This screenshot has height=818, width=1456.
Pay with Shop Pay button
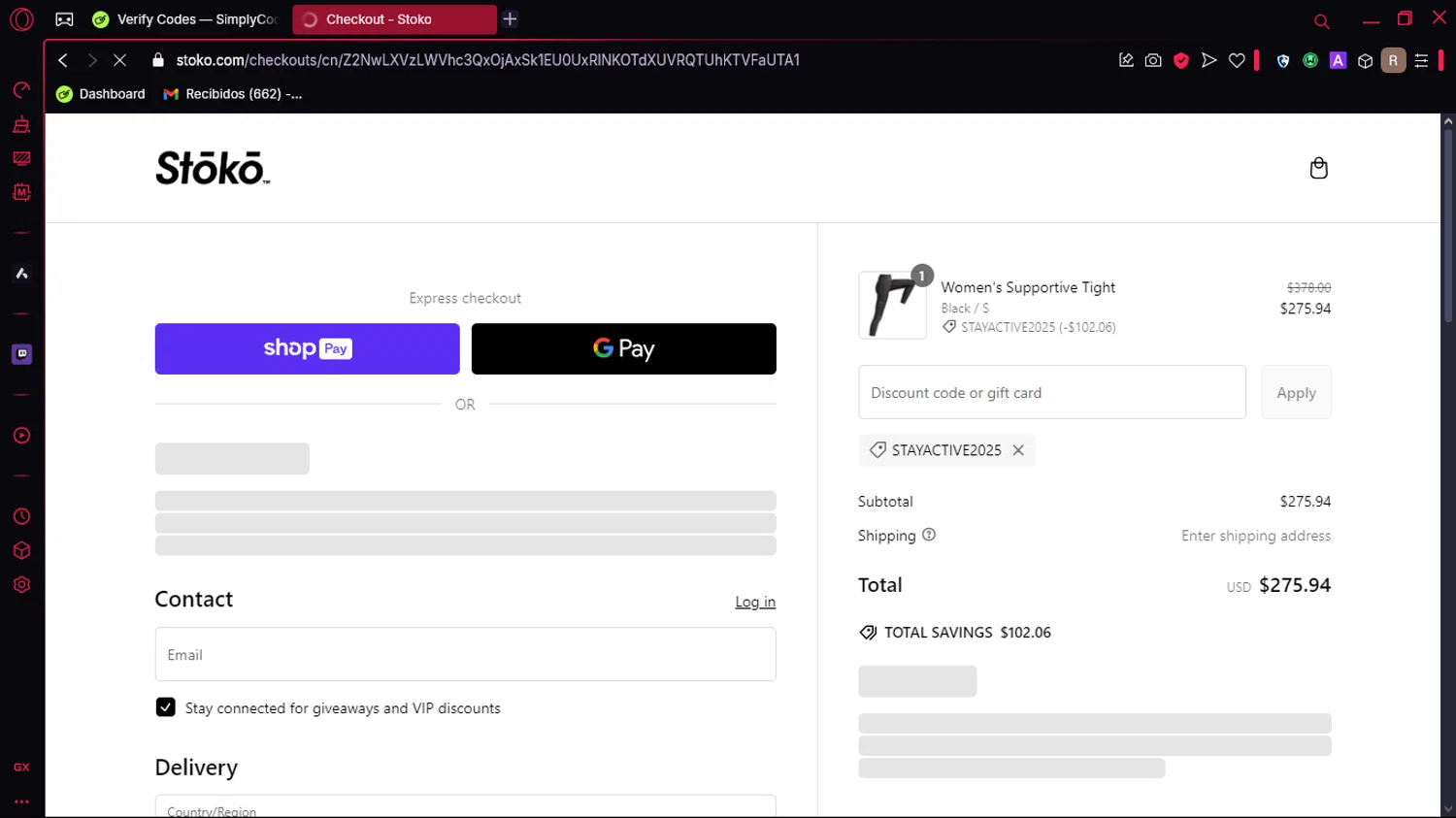pyautogui.click(x=307, y=348)
